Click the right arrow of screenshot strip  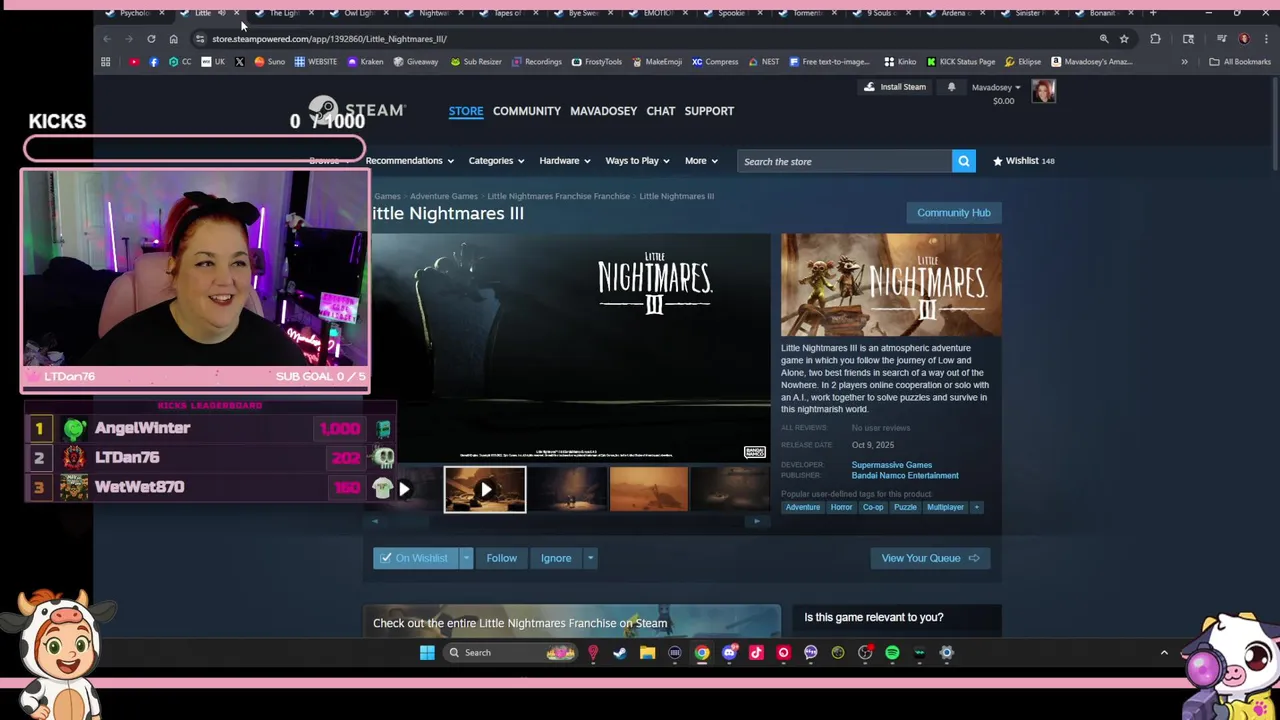[x=757, y=521]
